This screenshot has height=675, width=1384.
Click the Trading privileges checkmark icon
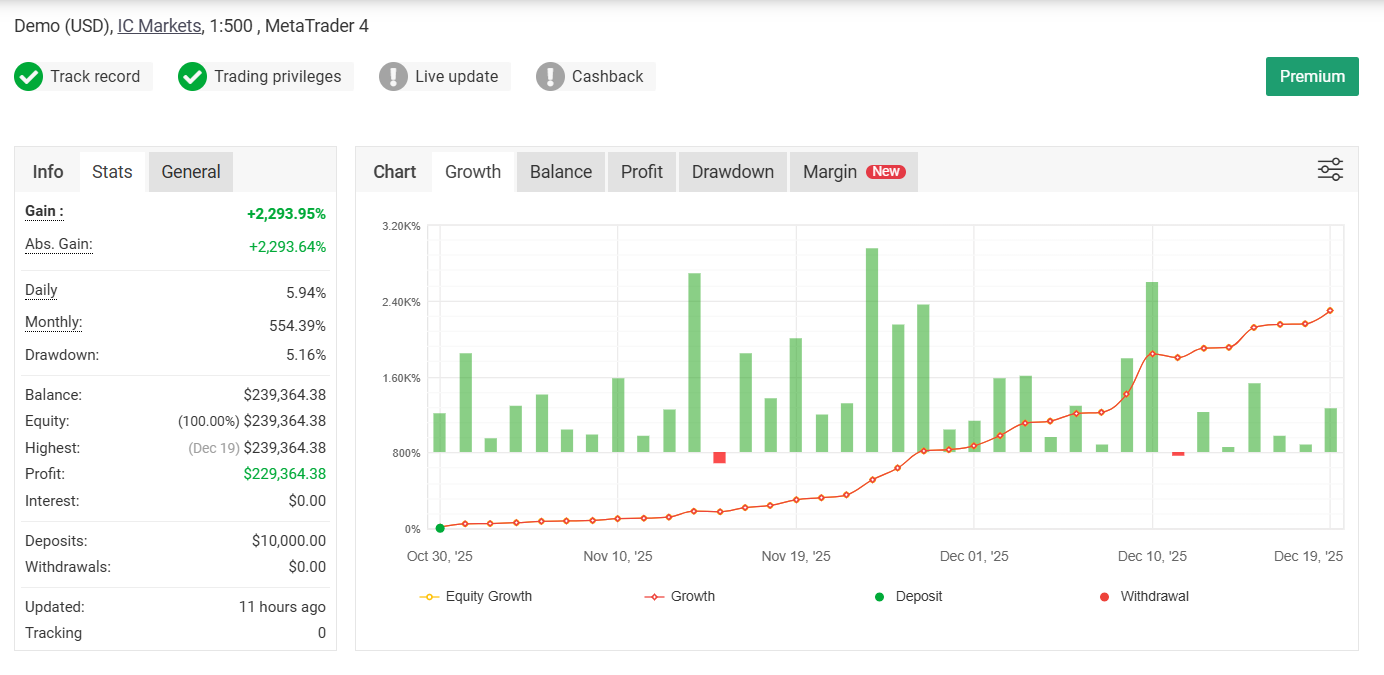pos(192,77)
